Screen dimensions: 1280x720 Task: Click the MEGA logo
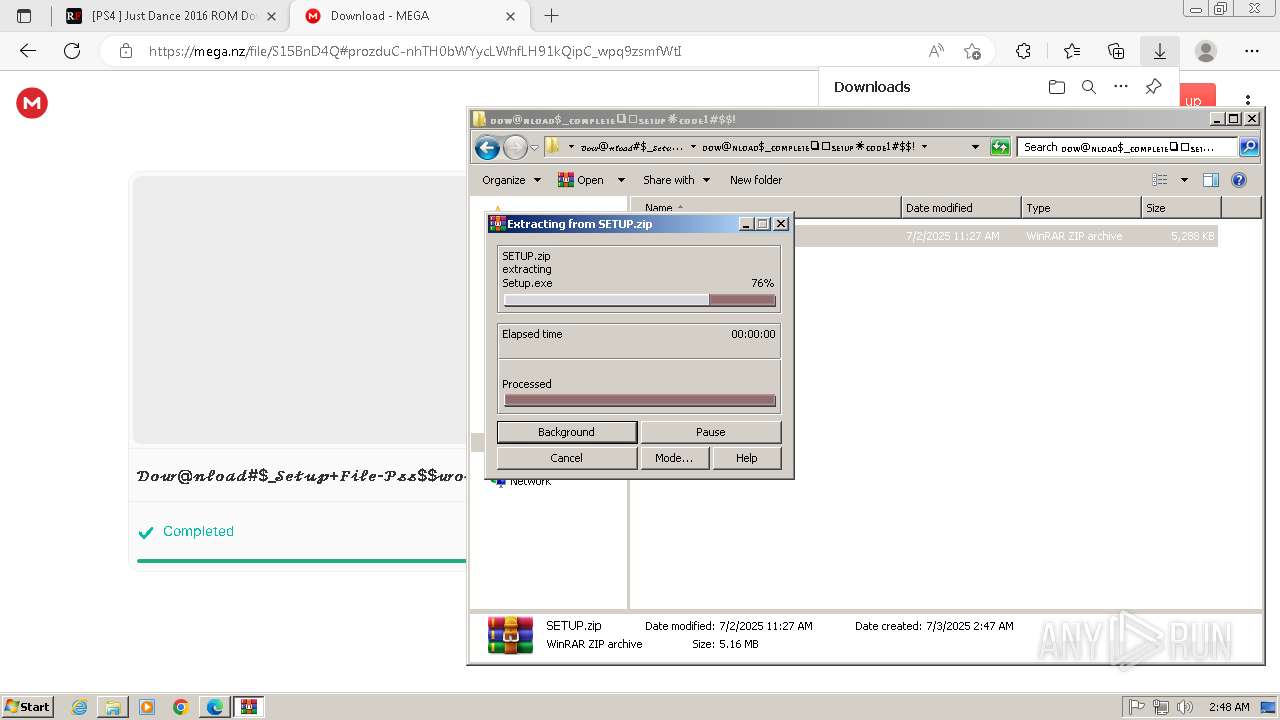point(32,103)
